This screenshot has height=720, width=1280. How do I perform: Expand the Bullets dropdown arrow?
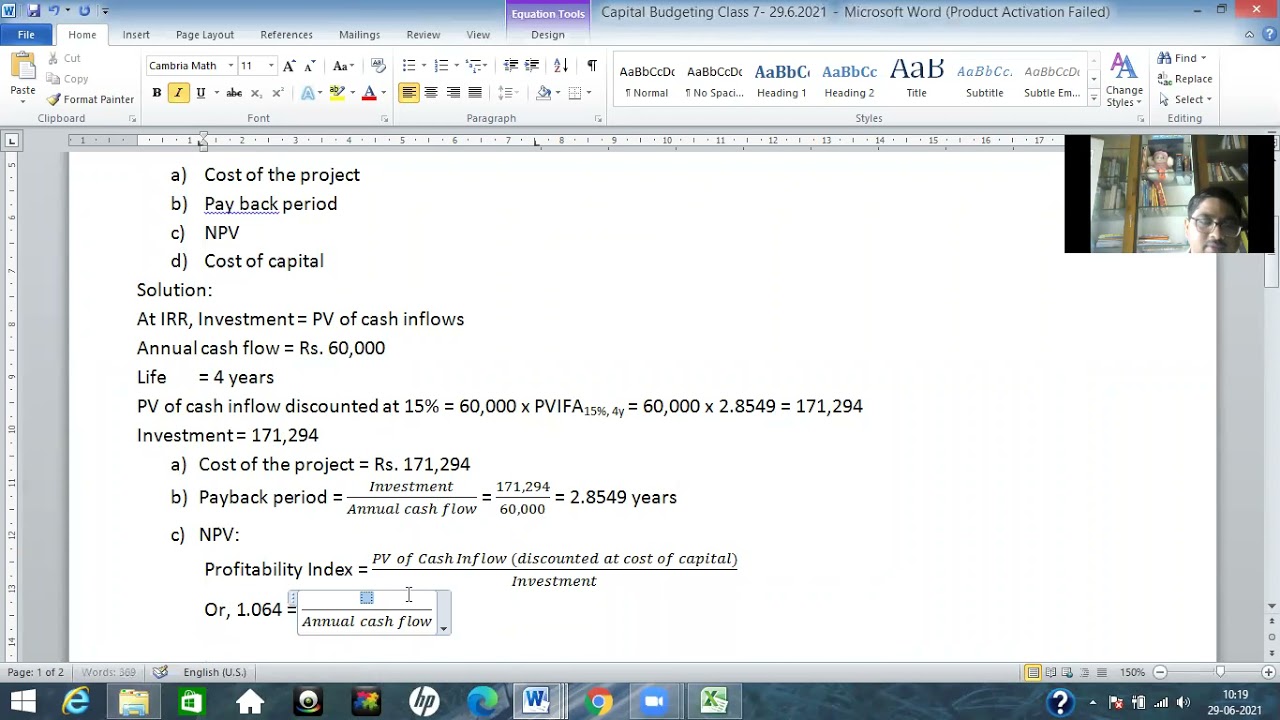coord(424,65)
